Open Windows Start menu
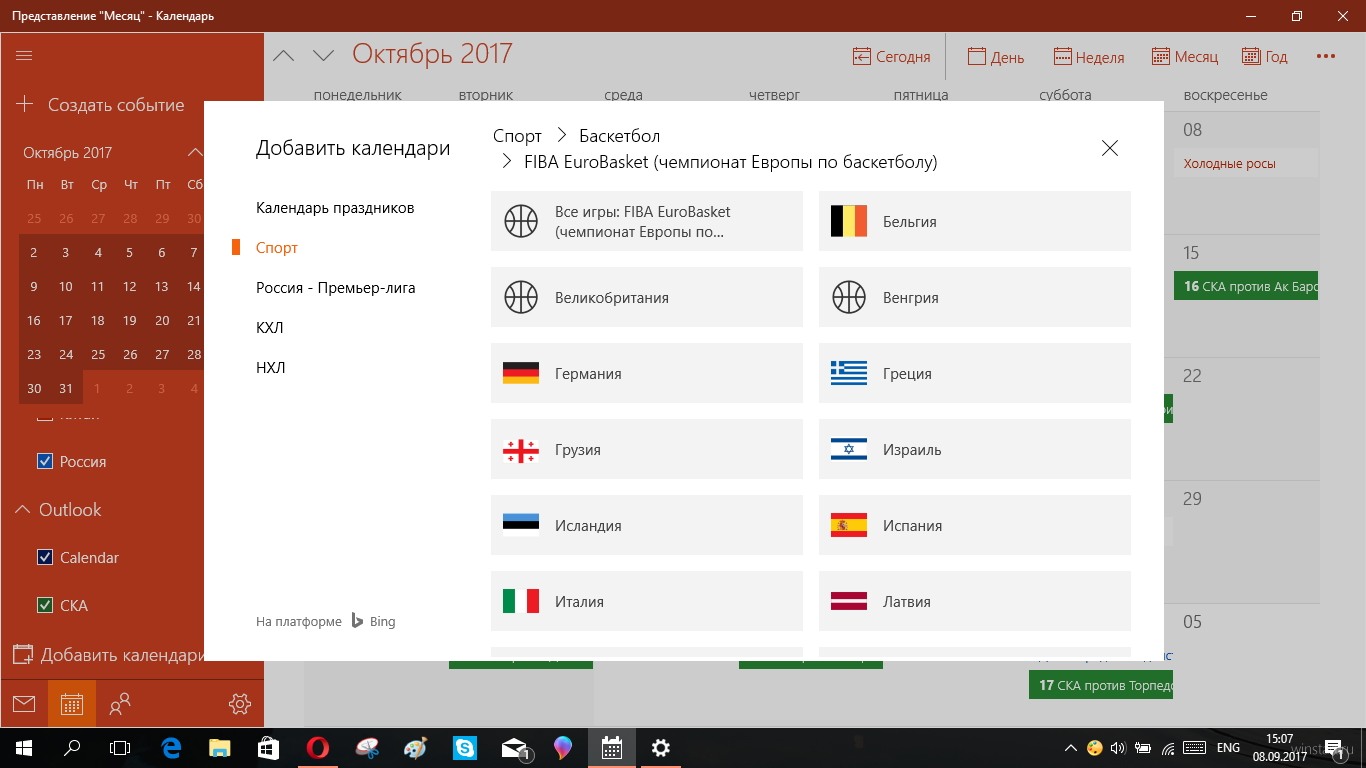 (24, 748)
